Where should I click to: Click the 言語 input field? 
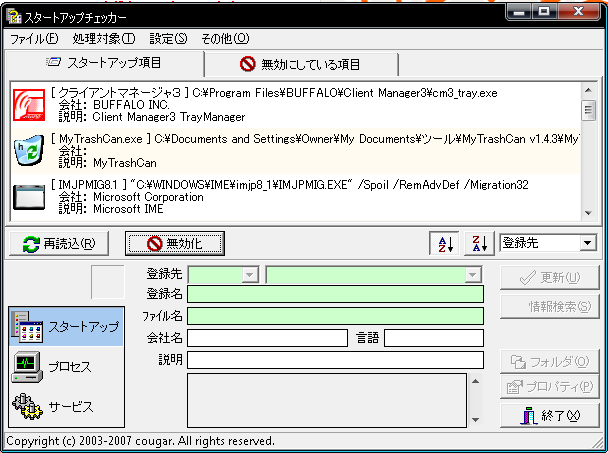tap(434, 338)
